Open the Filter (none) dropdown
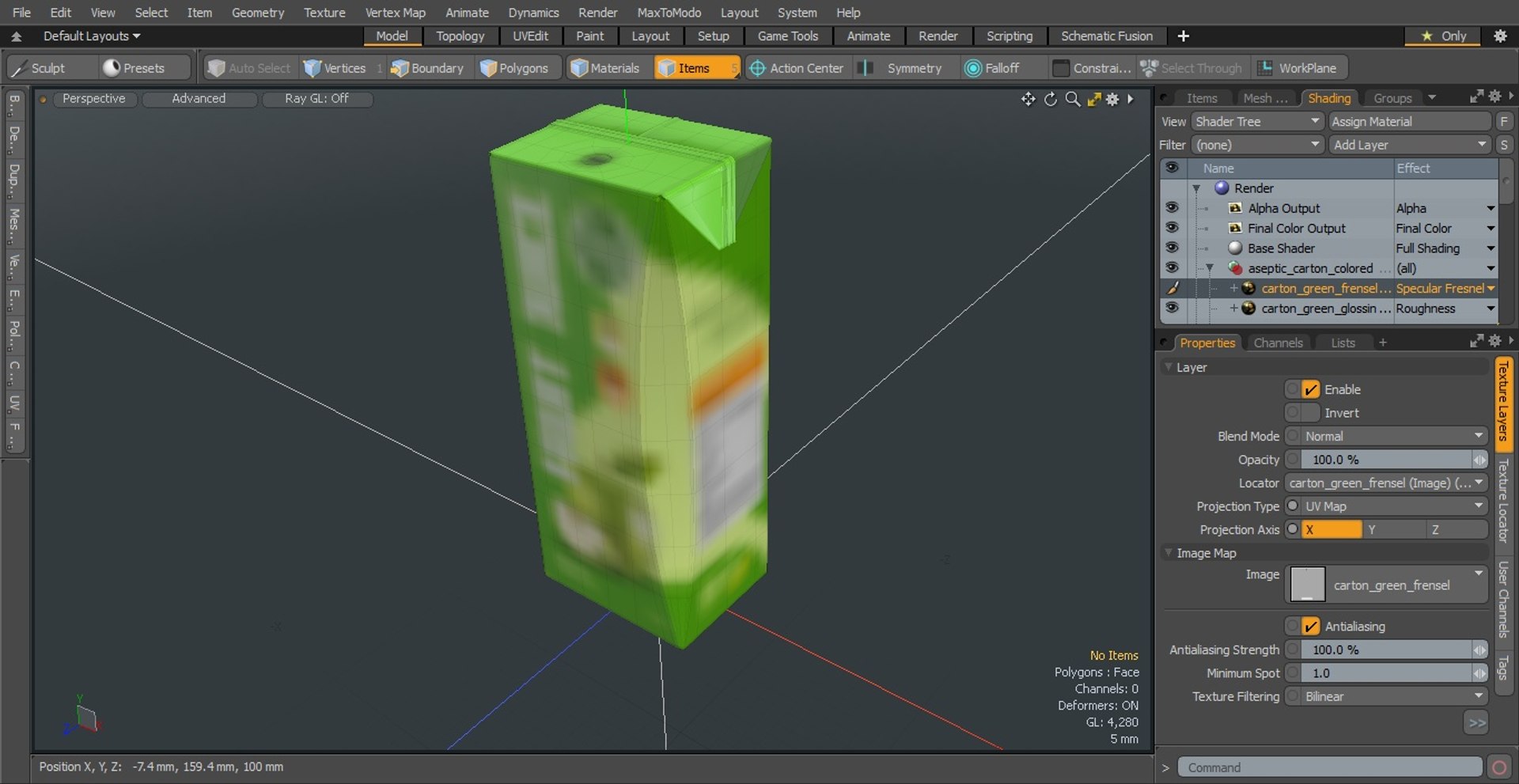1519x784 pixels. [1257, 145]
